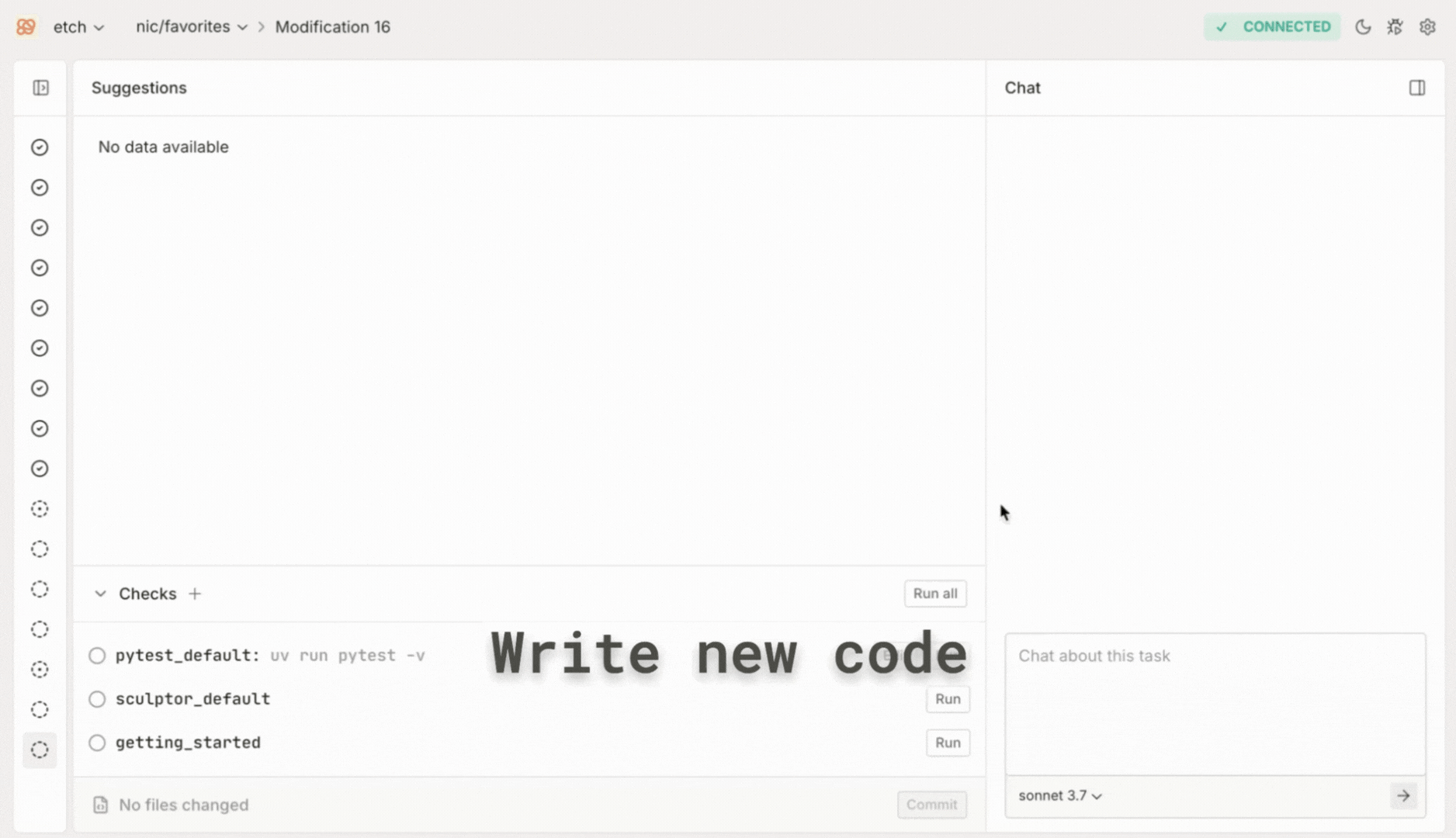Open settings via the gear icon

tap(1427, 27)
